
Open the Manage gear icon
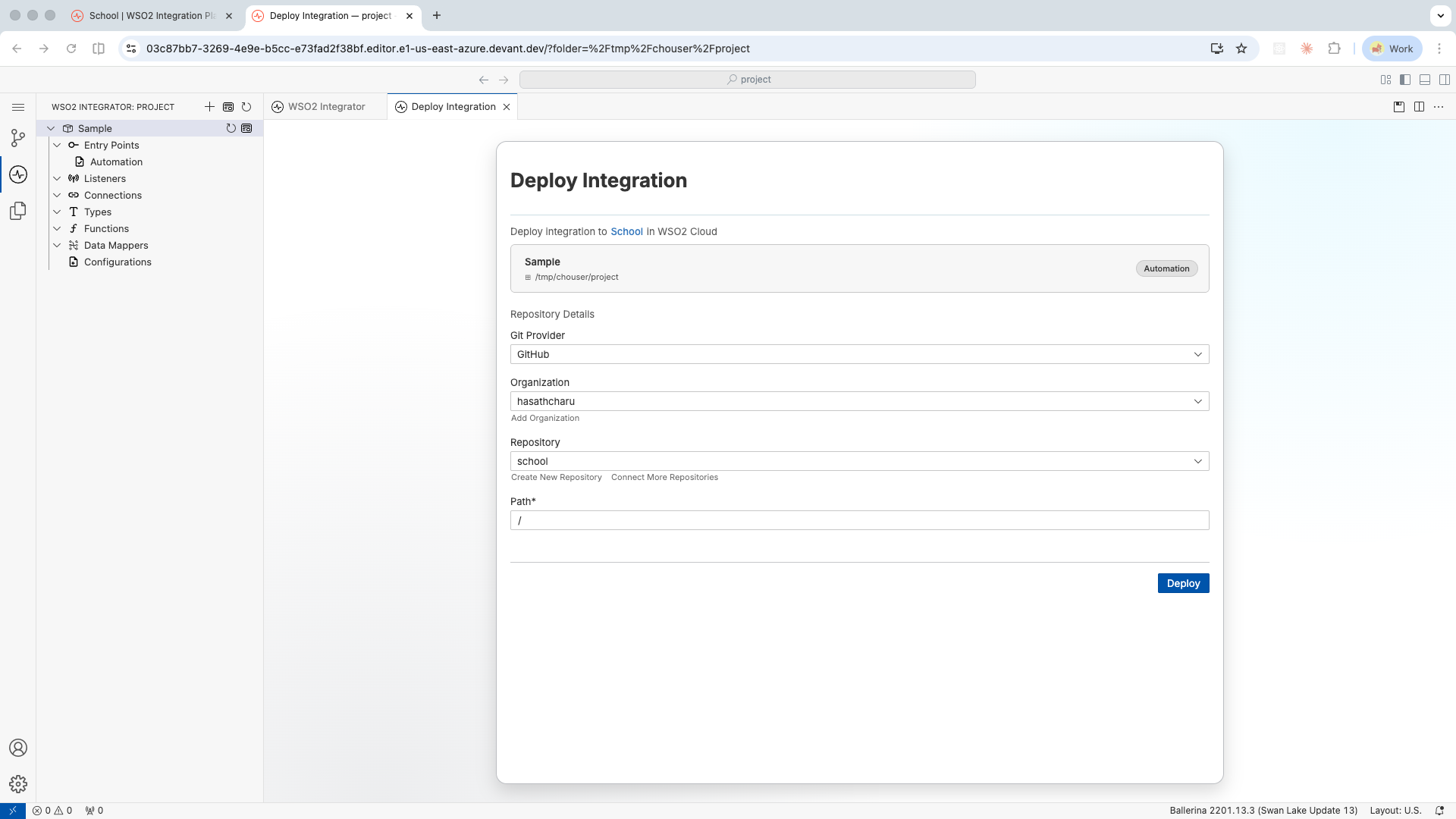click(x=18, y=784)
